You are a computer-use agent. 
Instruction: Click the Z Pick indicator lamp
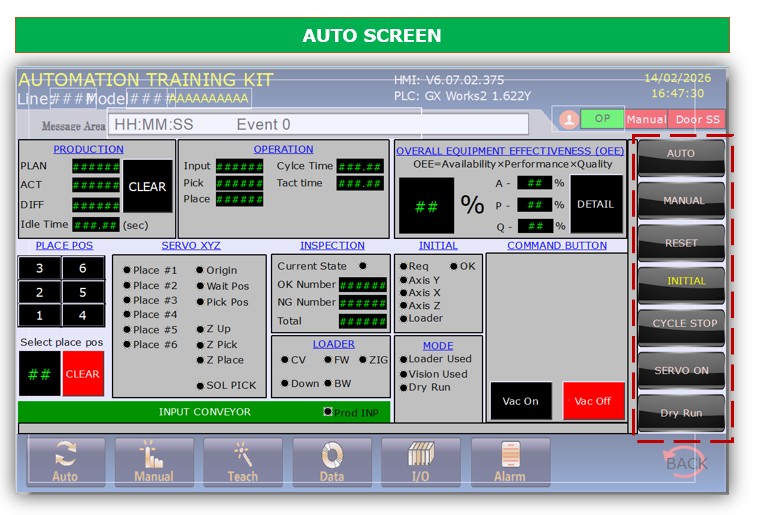[x=200, y=345]
